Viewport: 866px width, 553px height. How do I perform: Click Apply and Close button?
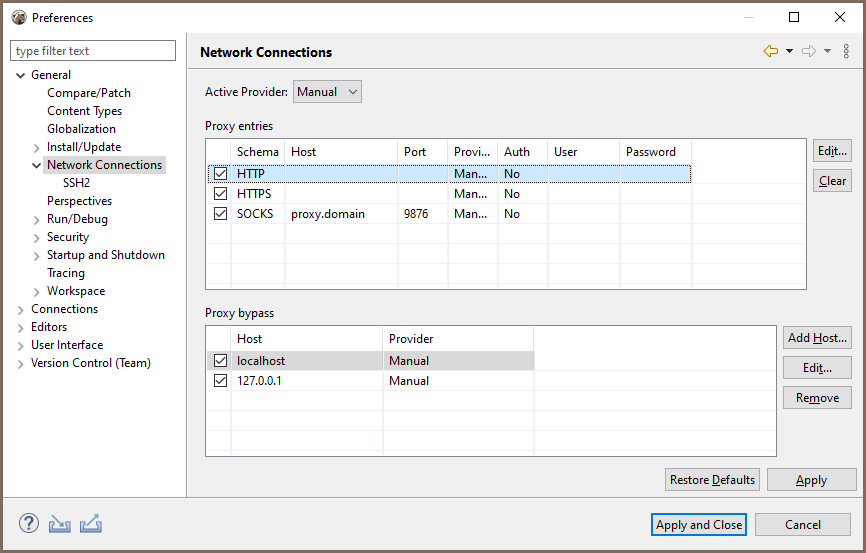[699, 525]
